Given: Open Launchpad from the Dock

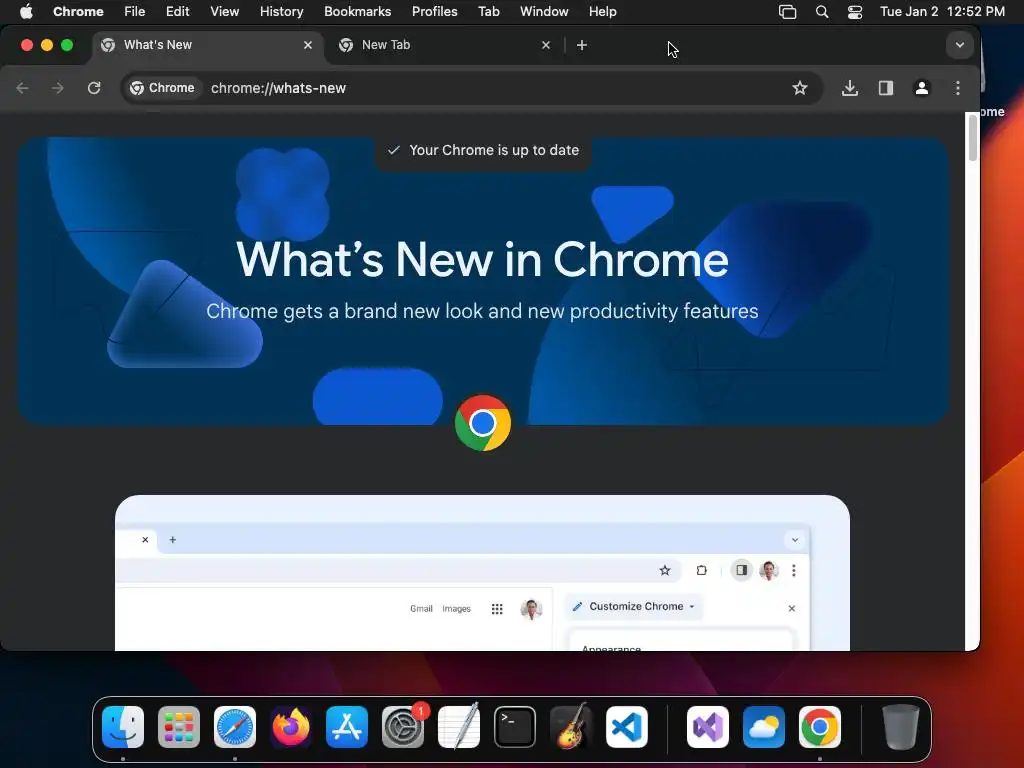Looking at the screenshot, I should [x=179, y=727].
